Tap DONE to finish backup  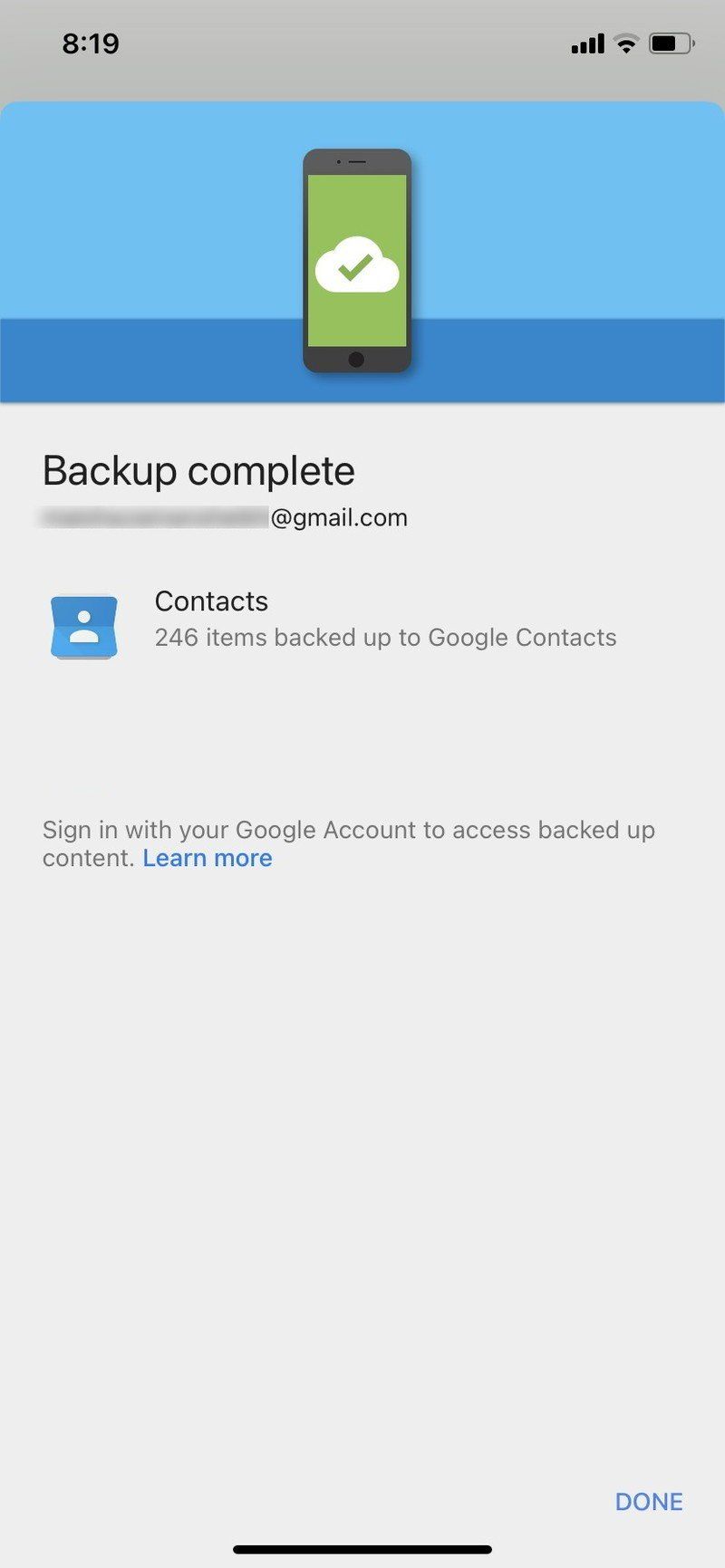point(648,1501)
